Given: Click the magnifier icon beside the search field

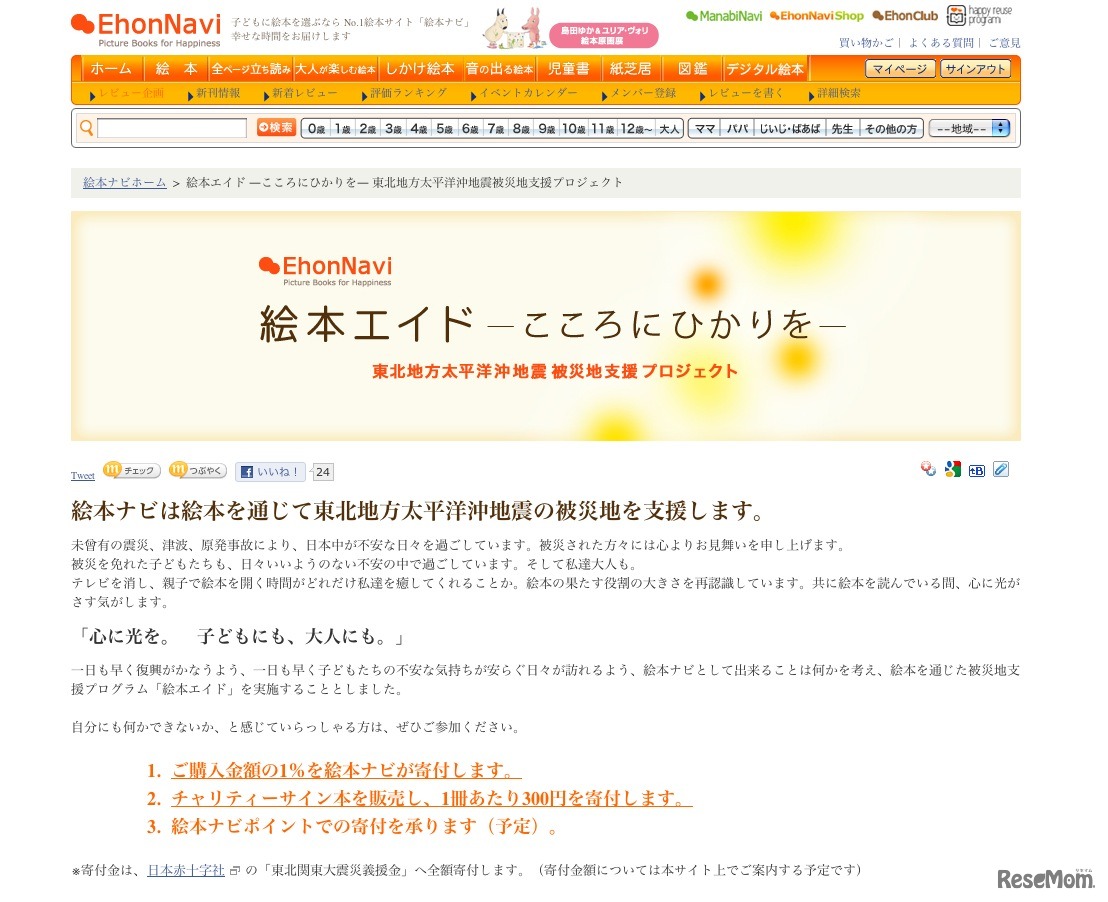Looking at the screenshot, I should click(x=86, y=128).
